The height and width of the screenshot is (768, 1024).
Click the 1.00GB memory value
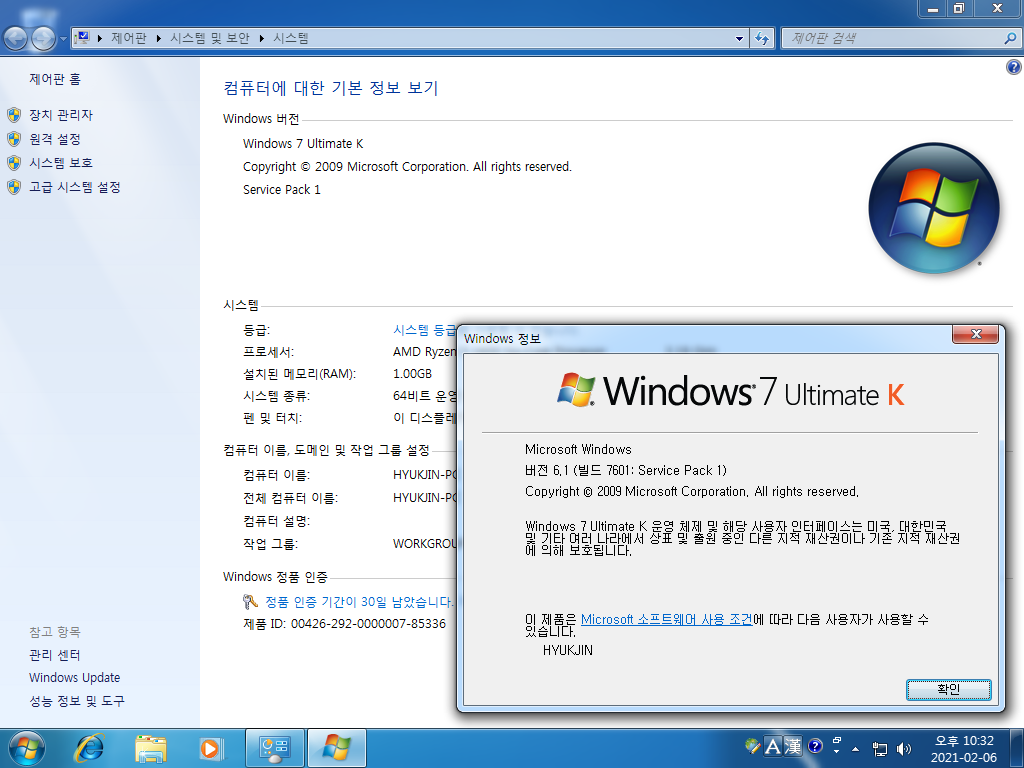tap(413, 374)
